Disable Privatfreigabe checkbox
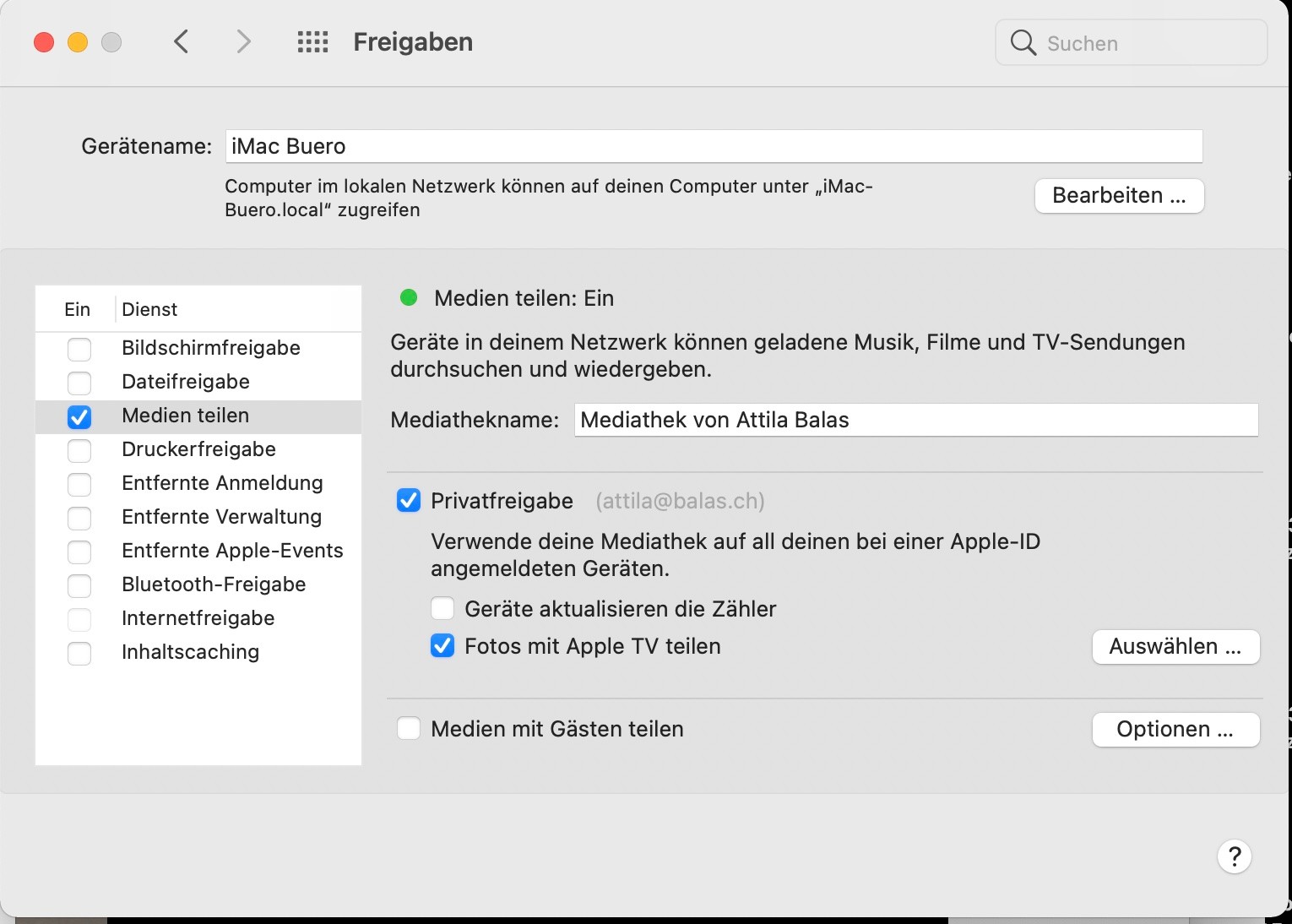The height and width of the screenshot is (924, 1292). click(x=409, y=501)
